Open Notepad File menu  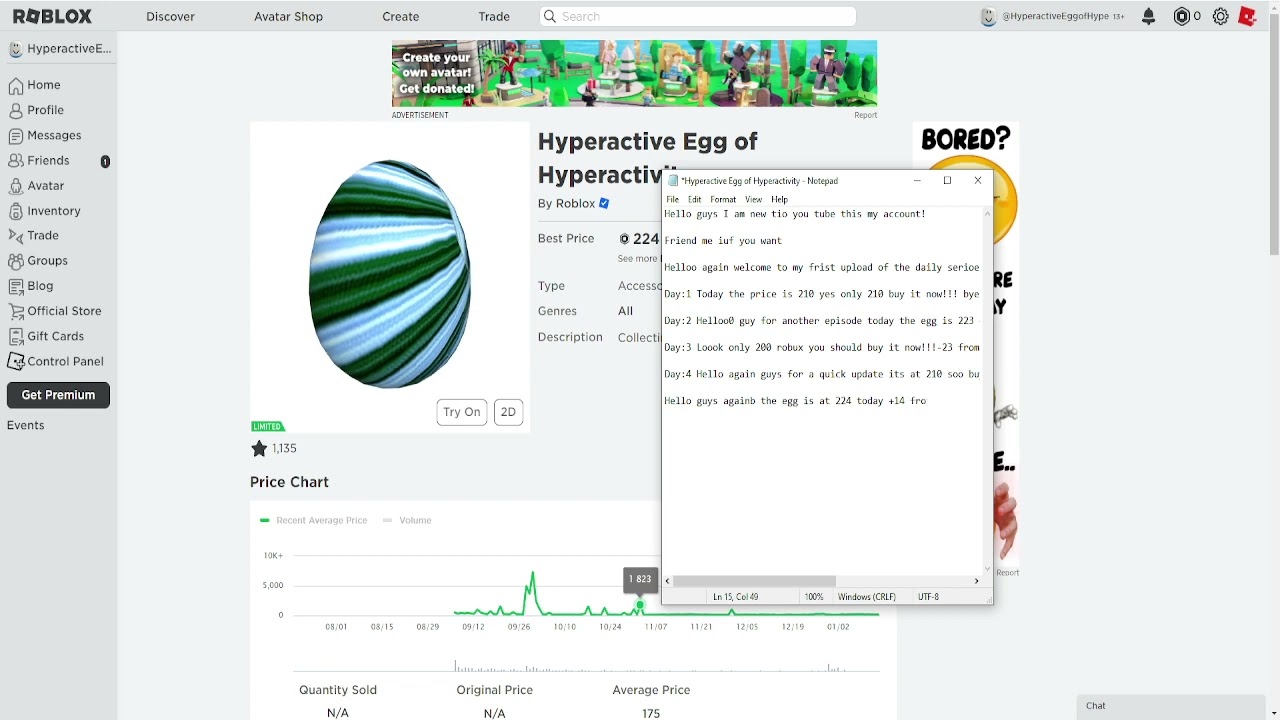[x=673, y=199]
